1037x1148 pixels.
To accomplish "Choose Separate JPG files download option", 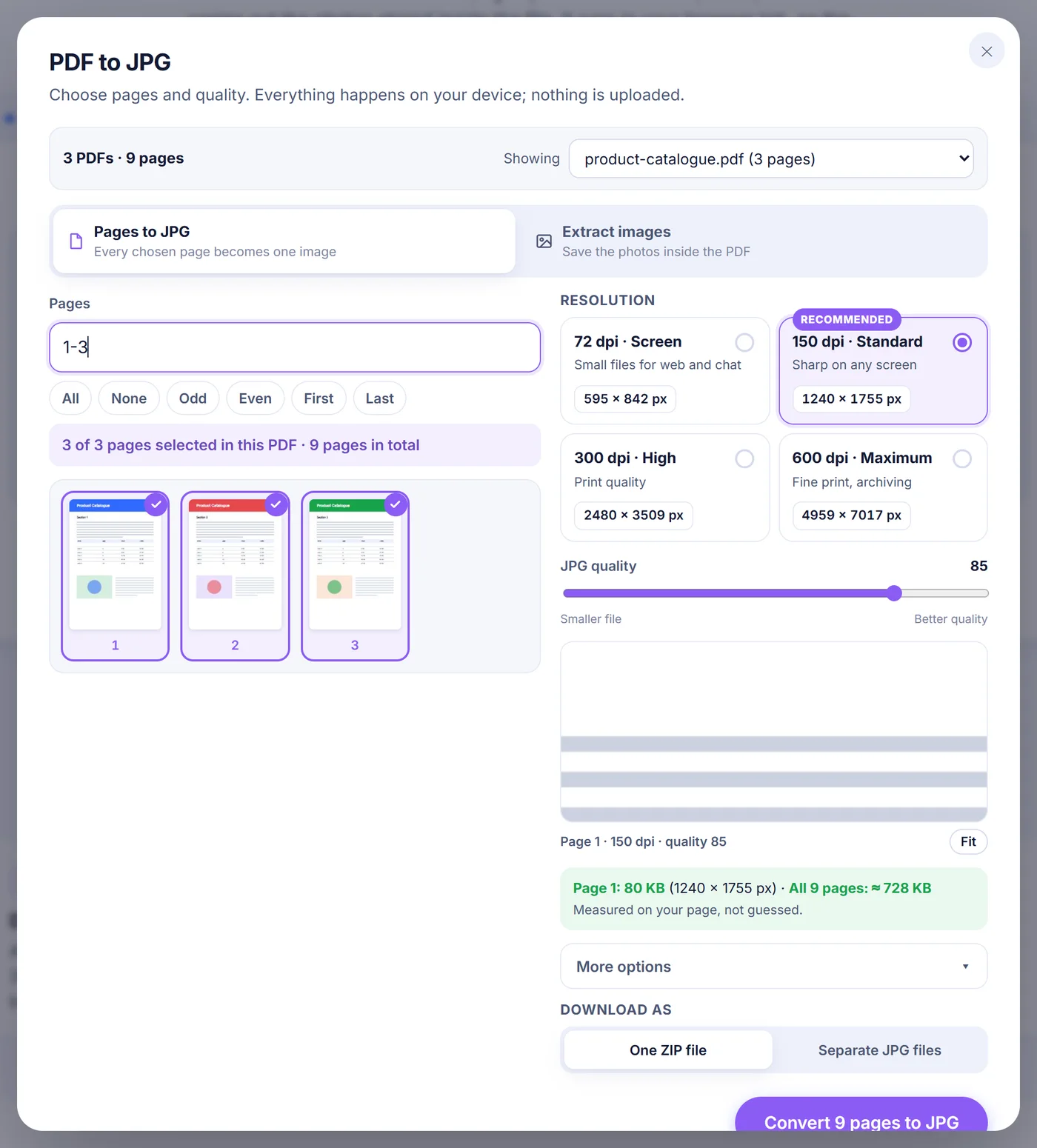I will [x=879, y=1050].
